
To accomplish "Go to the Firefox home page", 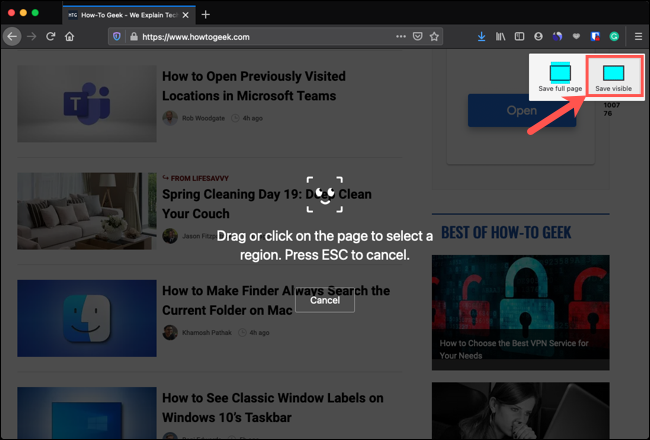I will click(69, 37).
